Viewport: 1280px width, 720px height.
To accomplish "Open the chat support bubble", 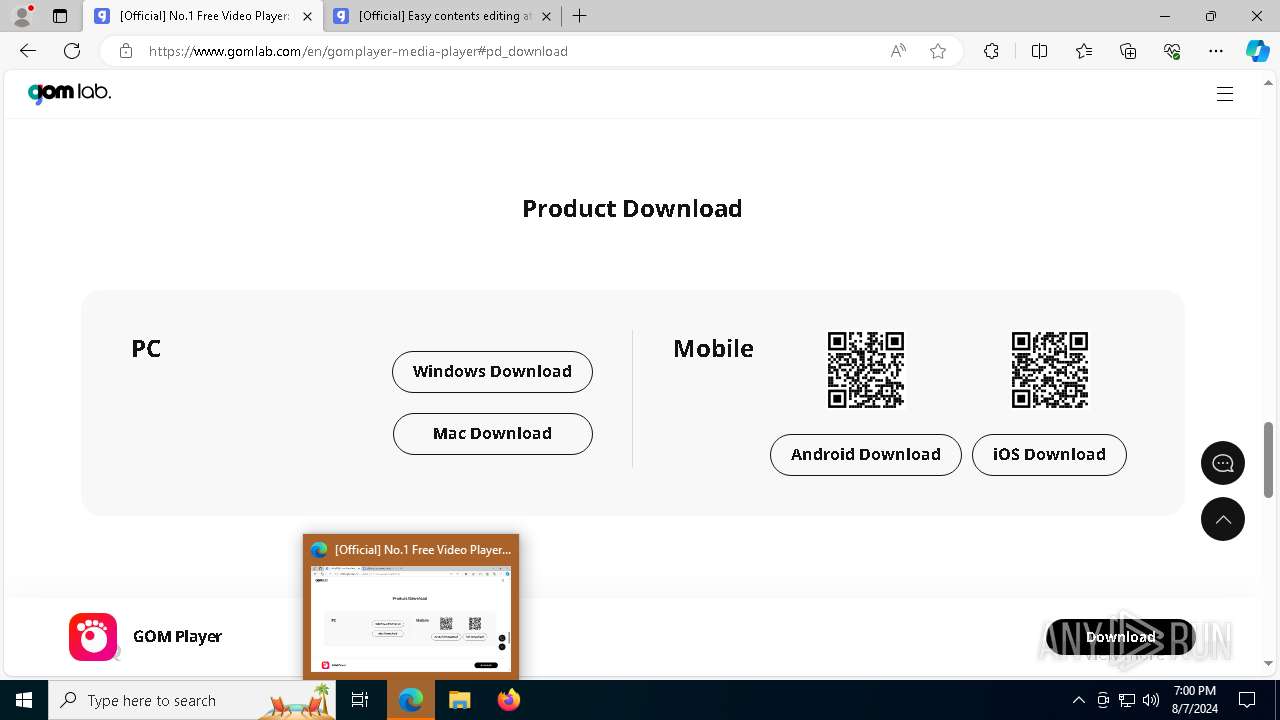I will (1223, 463).
